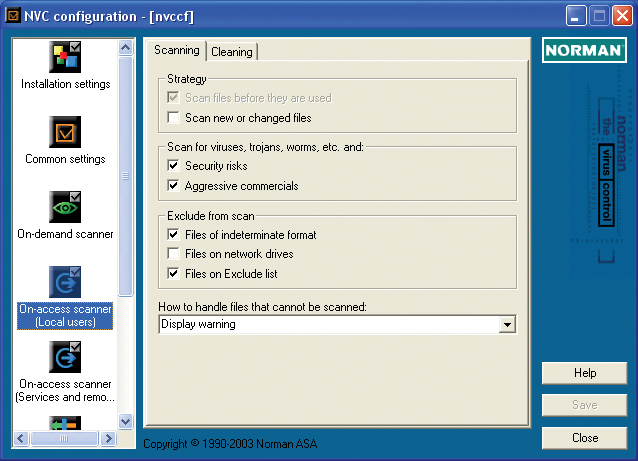
Task: Select the Common settings icon
Action: [x=65, y=132]
